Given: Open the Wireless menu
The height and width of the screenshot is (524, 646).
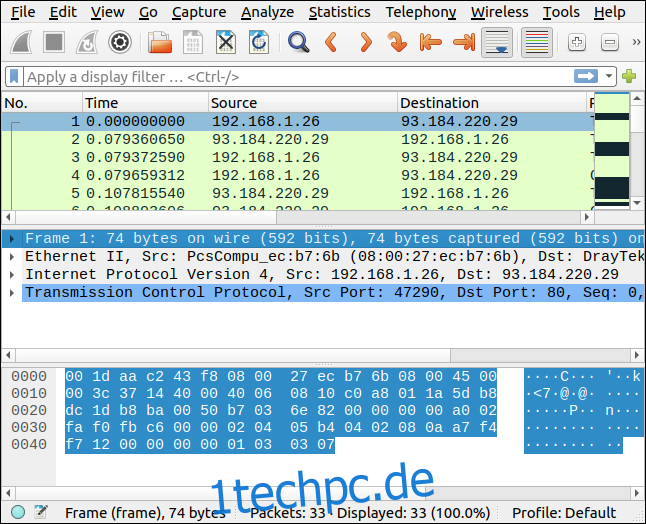Looking at the screenshot, I should 500,12.
